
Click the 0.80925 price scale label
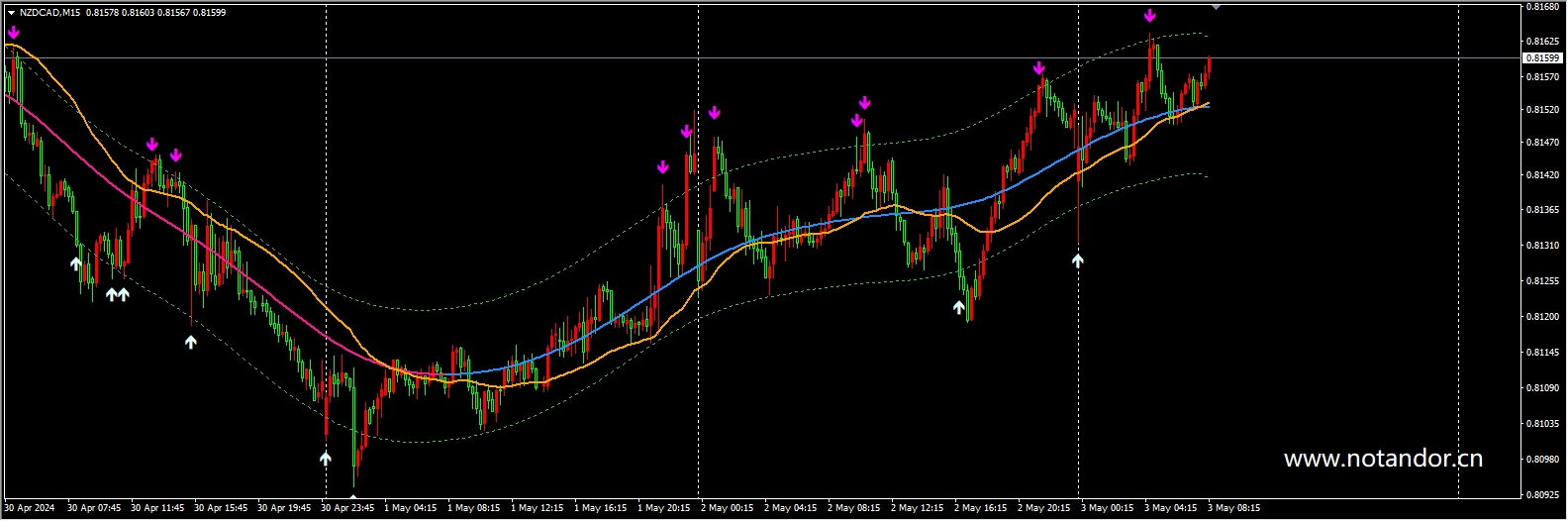tap(1543, 493)
